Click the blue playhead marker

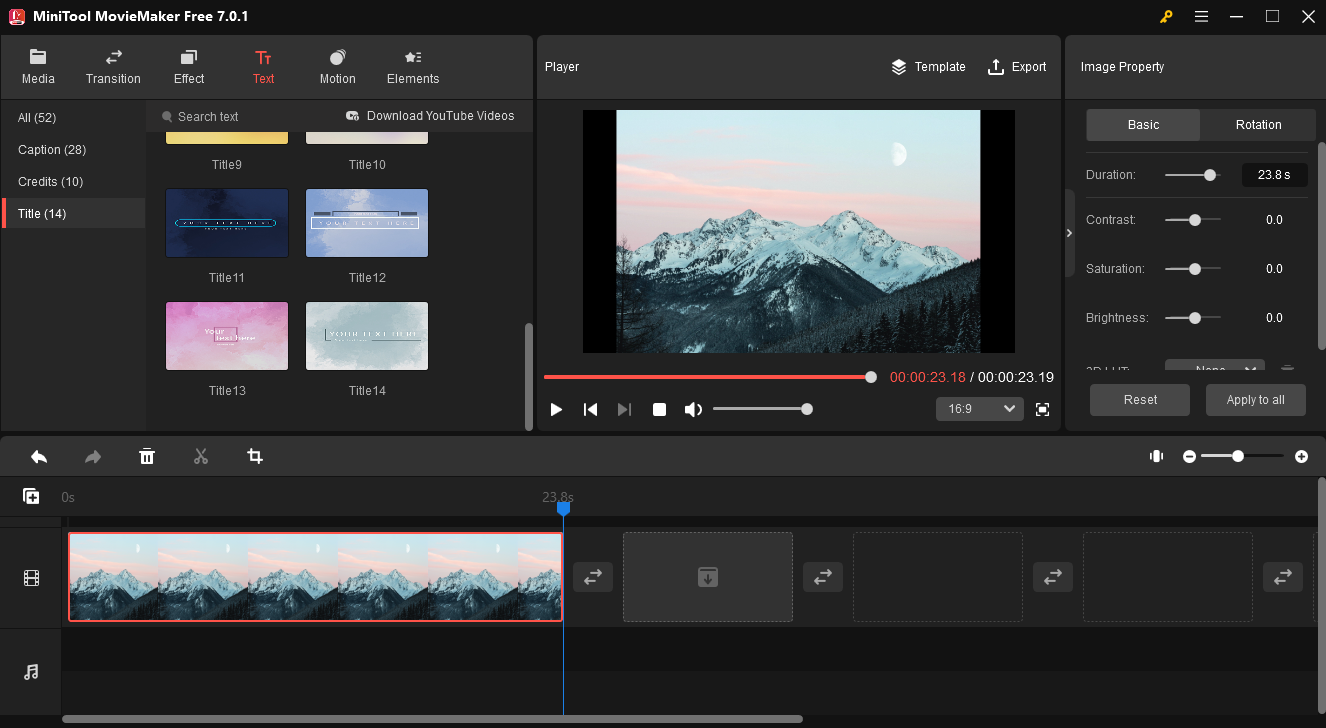point(563,509)
